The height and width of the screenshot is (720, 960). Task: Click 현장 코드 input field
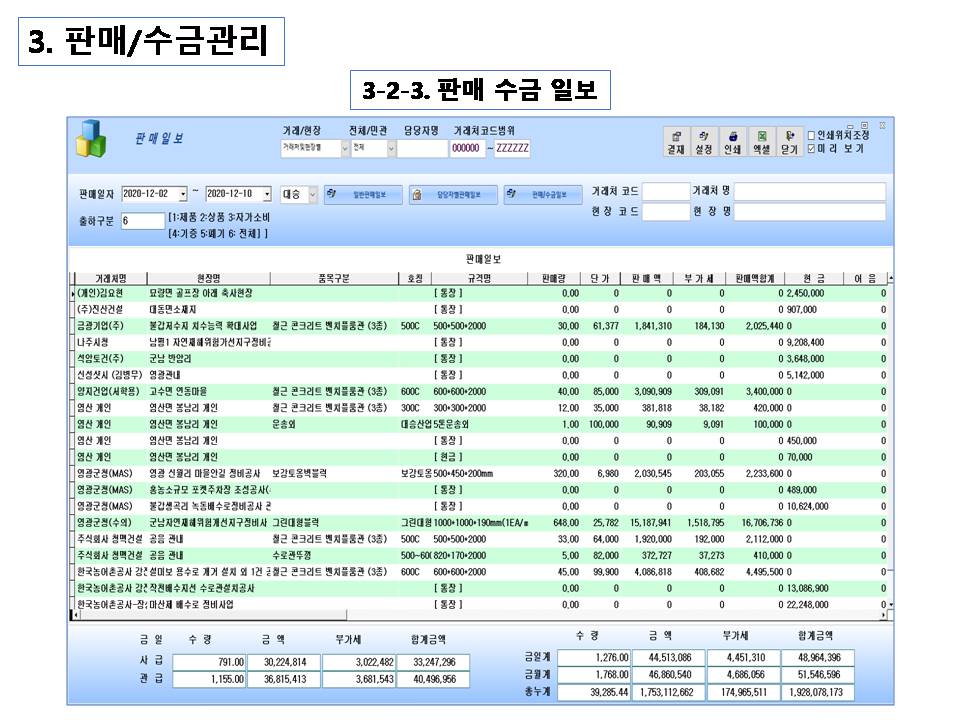tap(666, 212)
